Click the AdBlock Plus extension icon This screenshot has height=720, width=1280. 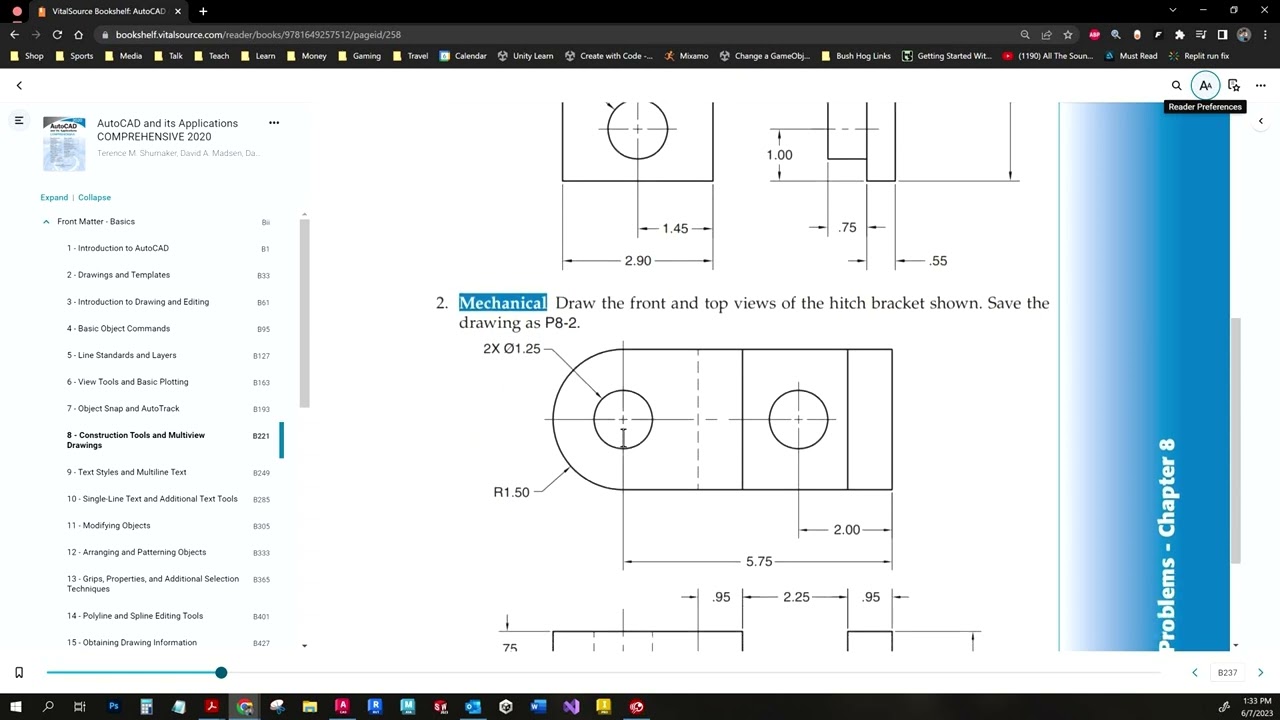[1094, 34]
